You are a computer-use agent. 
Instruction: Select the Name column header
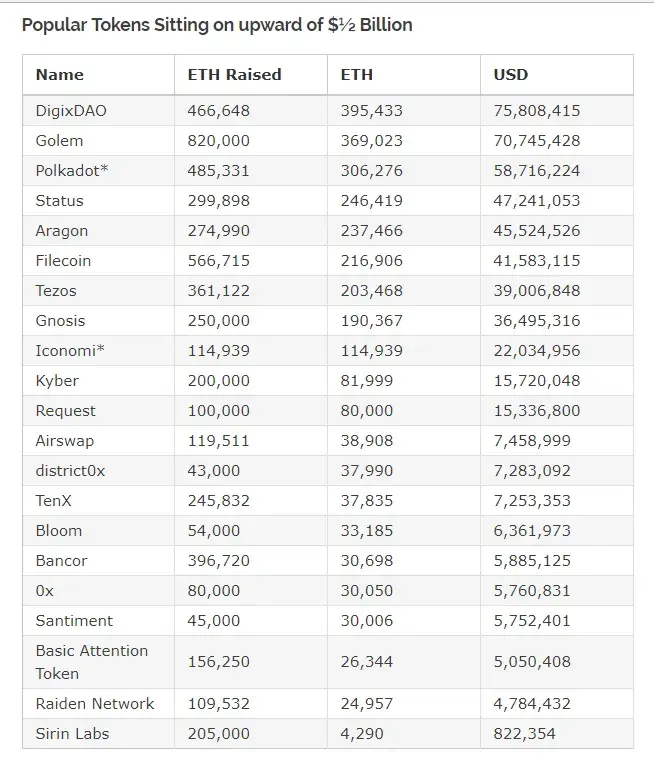(x=59, y=75)
